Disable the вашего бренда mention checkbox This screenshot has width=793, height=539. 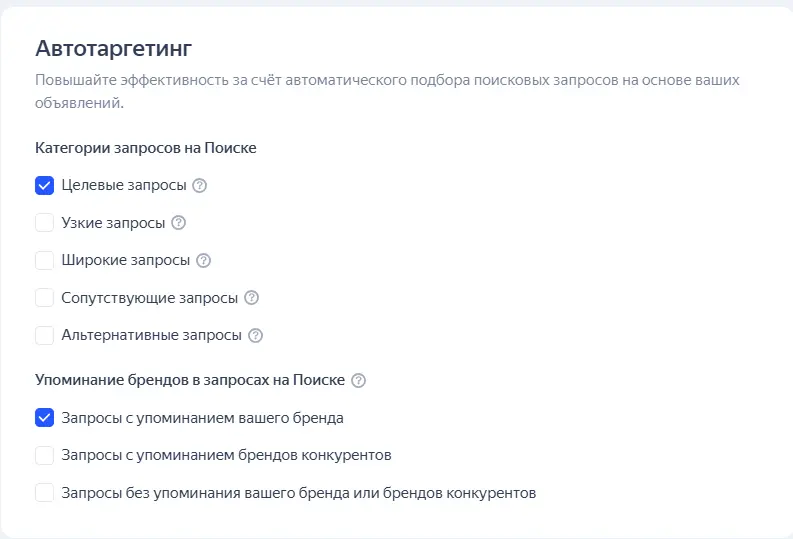45,418
